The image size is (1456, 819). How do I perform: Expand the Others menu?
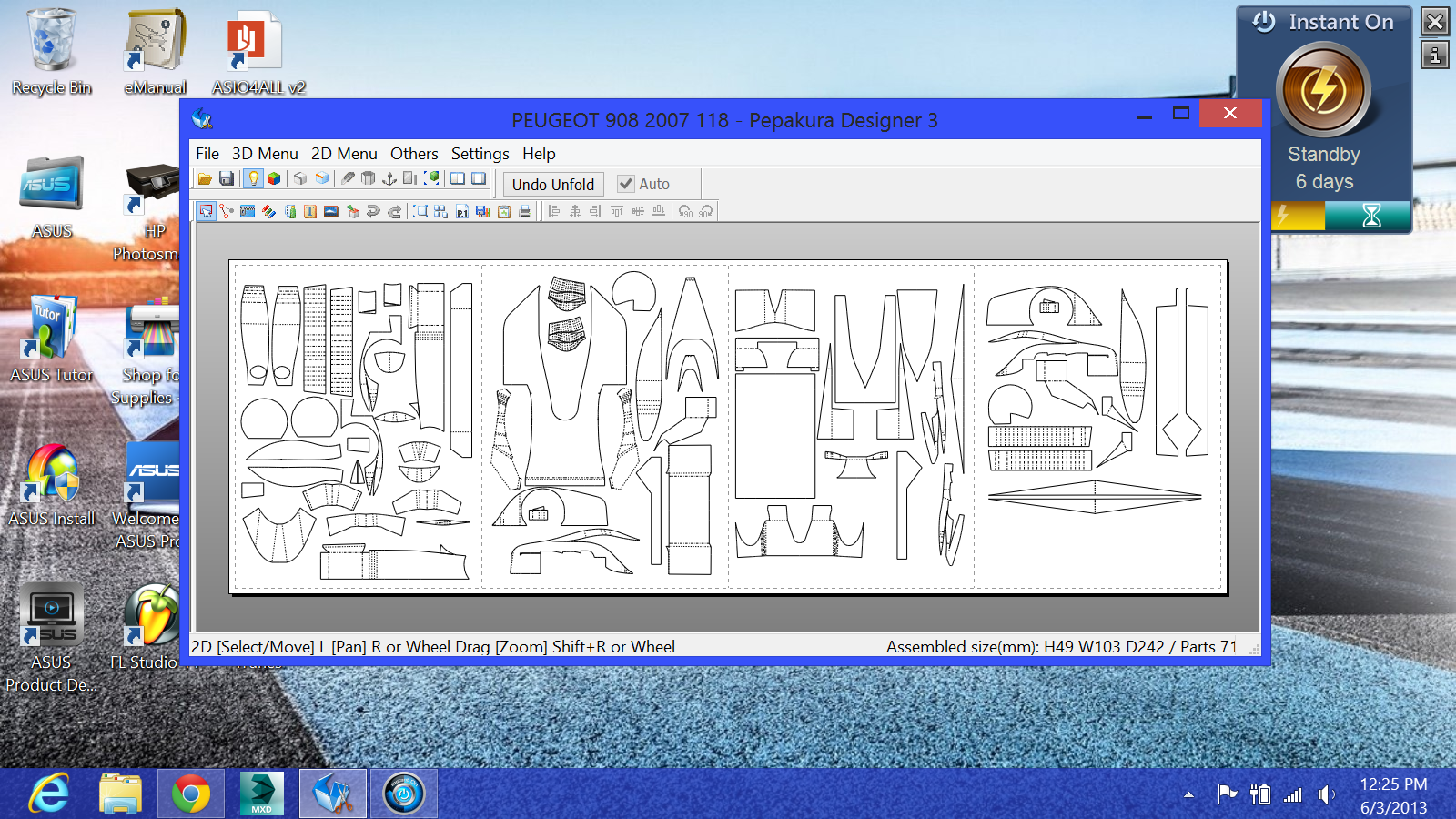(414, 154)
